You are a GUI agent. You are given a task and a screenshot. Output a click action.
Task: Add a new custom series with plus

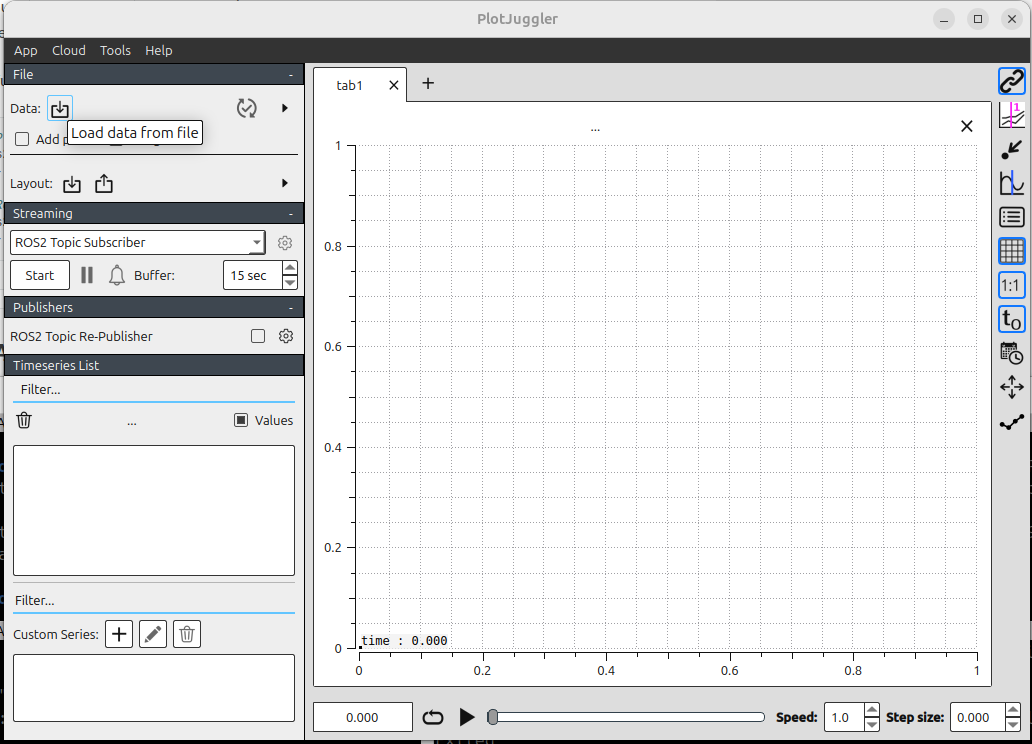pos(119,634)
